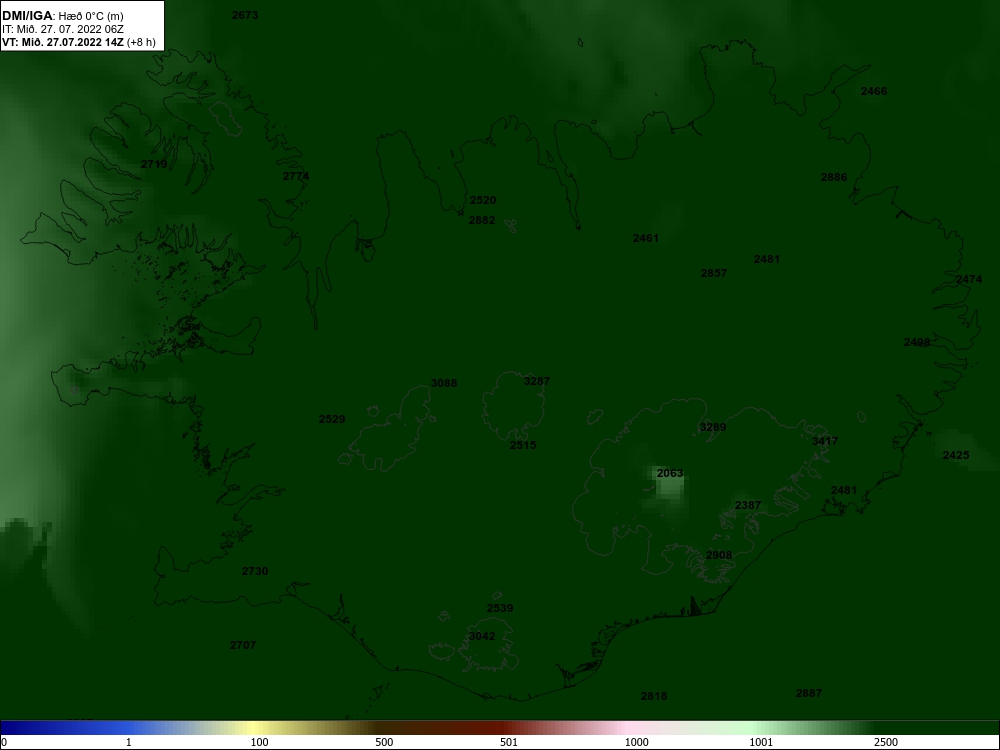
Task: Click the legend label 500
Action: (385, 742)
